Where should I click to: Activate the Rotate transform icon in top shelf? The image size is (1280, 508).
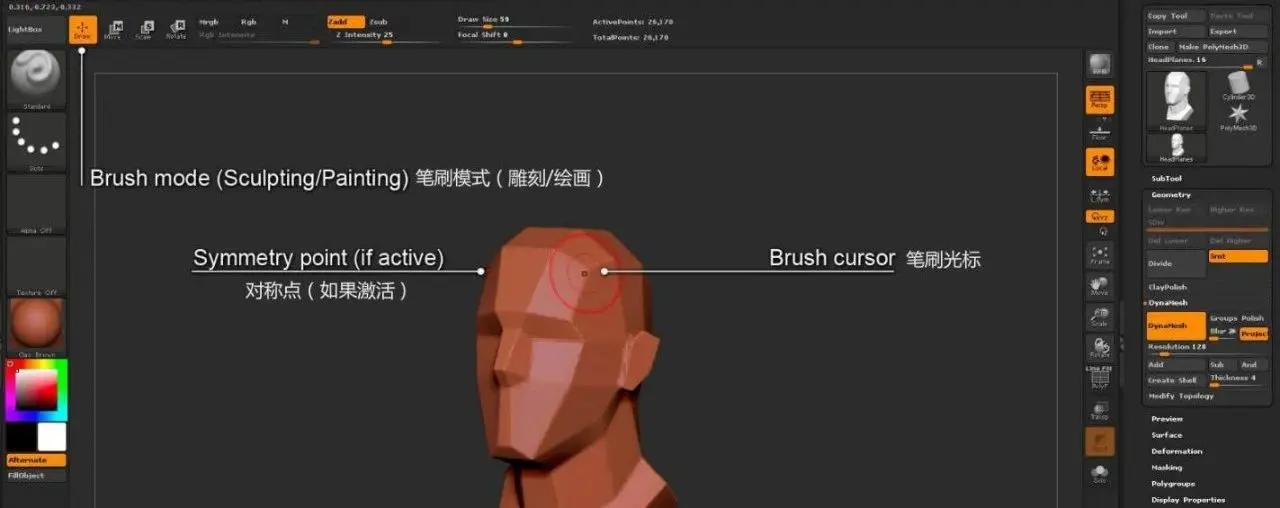[x=176, y=30]
